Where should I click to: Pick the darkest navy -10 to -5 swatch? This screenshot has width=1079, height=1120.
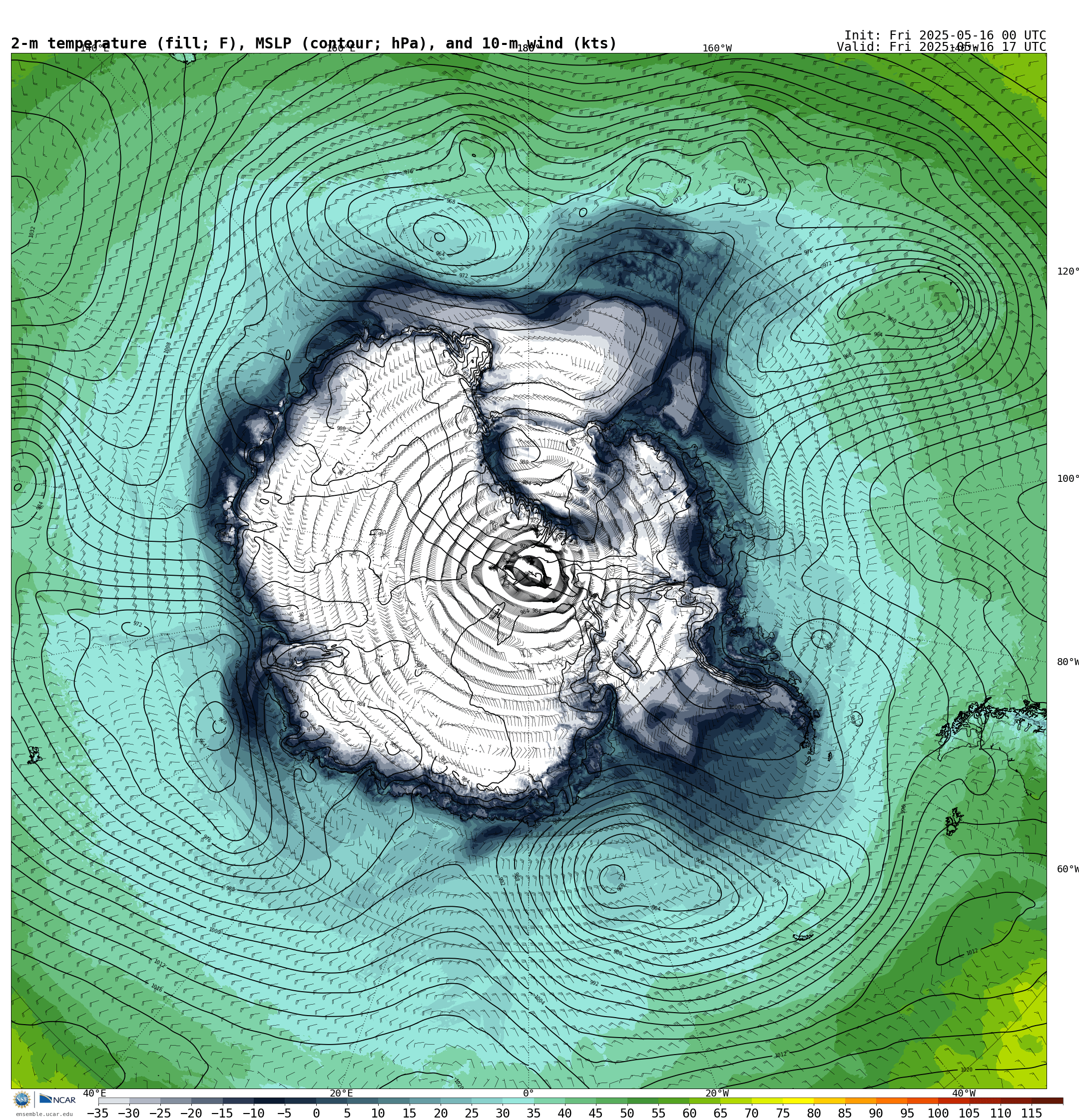tap(269, 1101)
